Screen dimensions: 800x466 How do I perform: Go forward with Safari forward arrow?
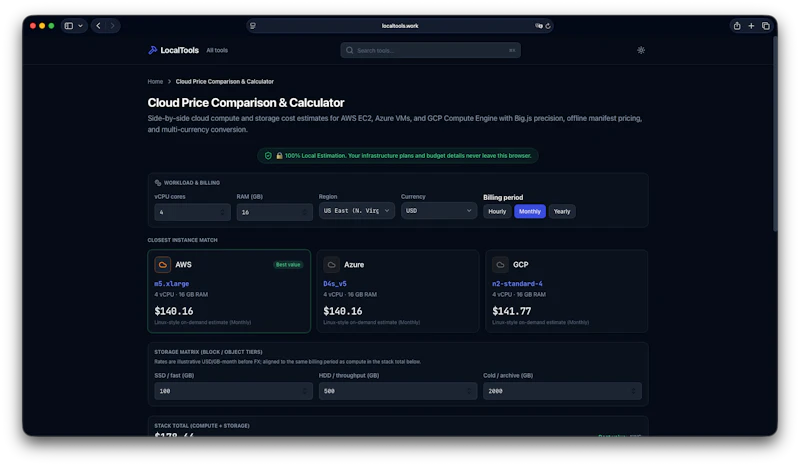pyautogui.click(x=112, y=26)
